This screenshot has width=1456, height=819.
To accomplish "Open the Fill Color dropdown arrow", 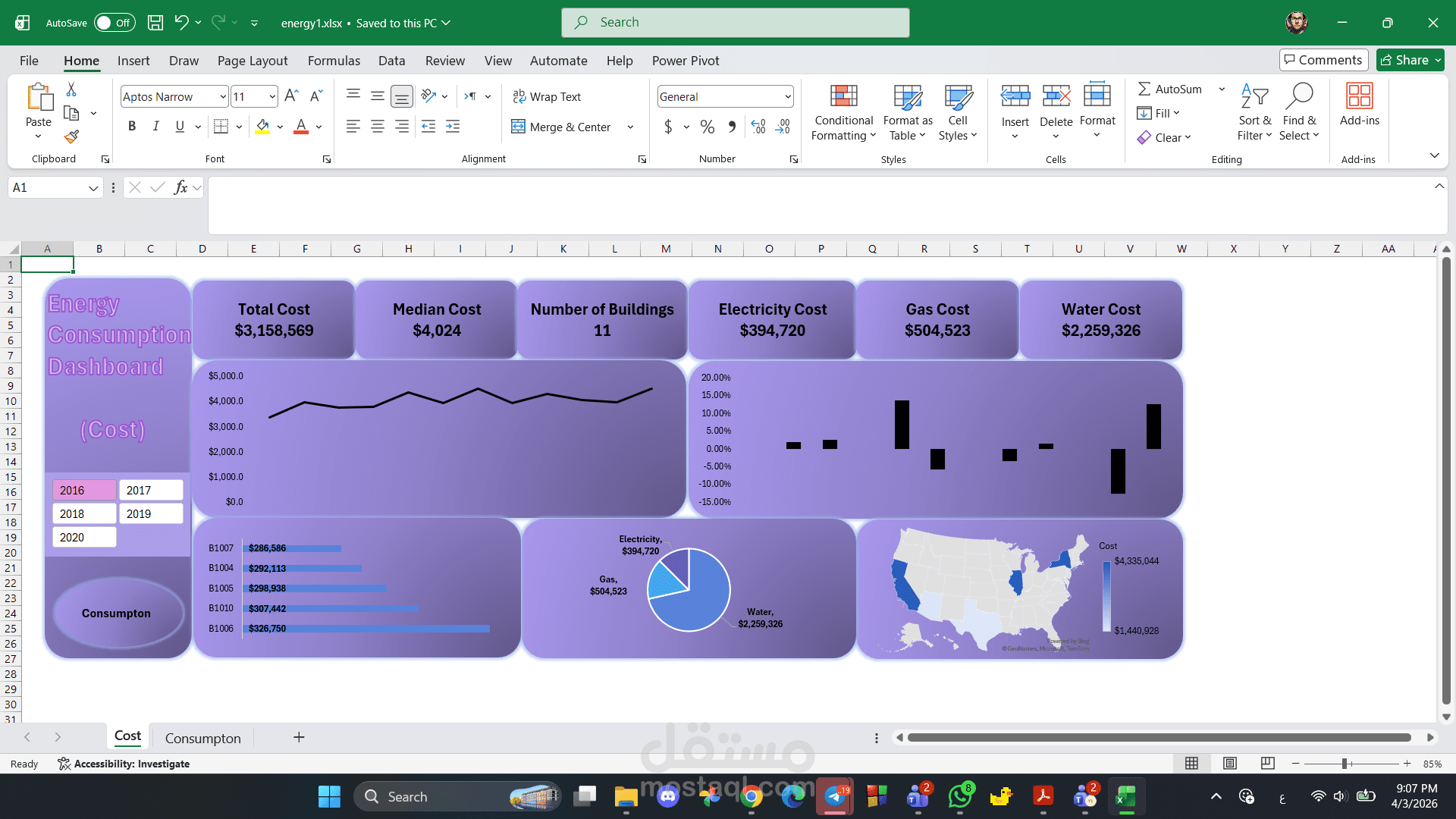I will [278, 127].
